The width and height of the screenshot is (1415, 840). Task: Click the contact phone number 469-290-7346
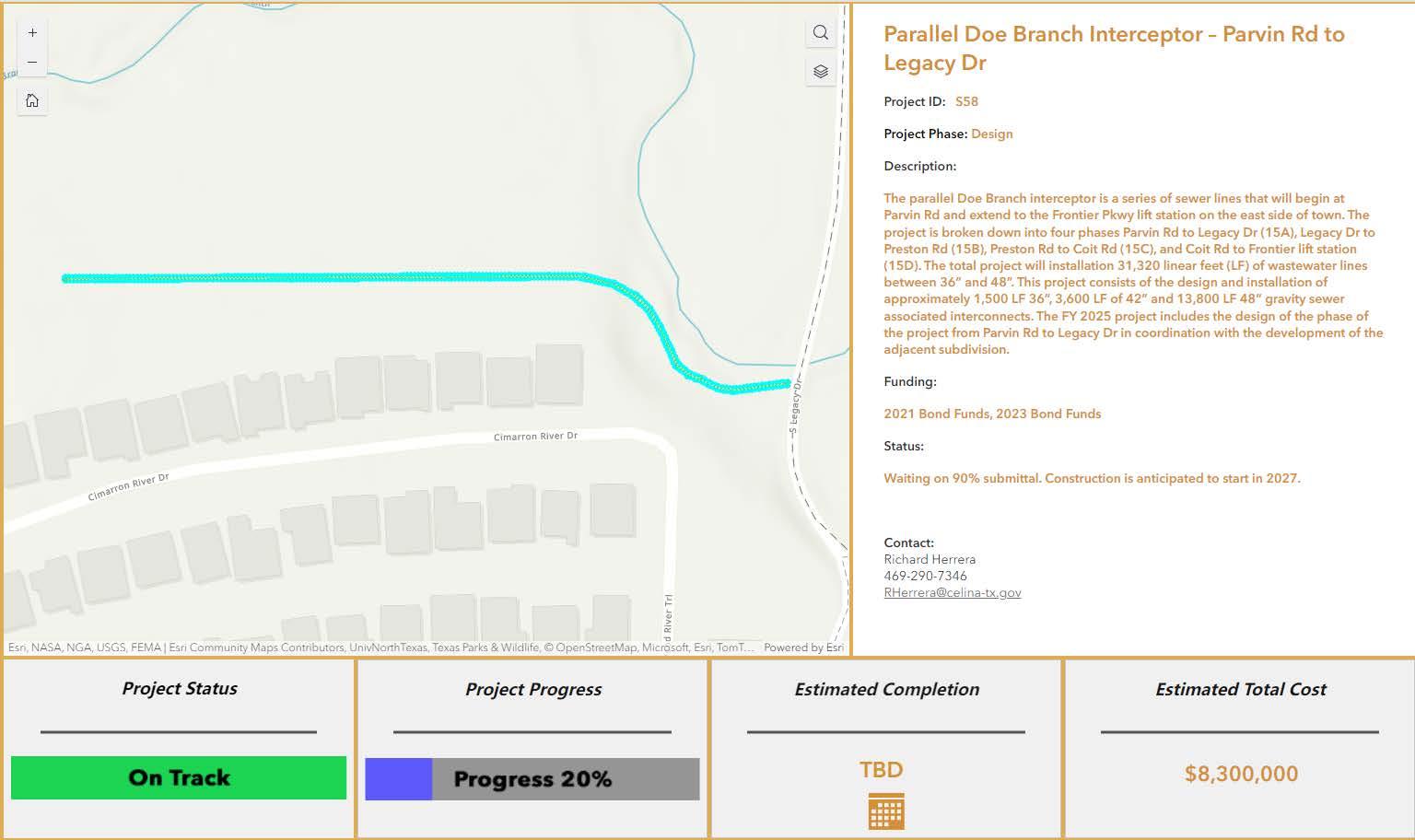925,576
